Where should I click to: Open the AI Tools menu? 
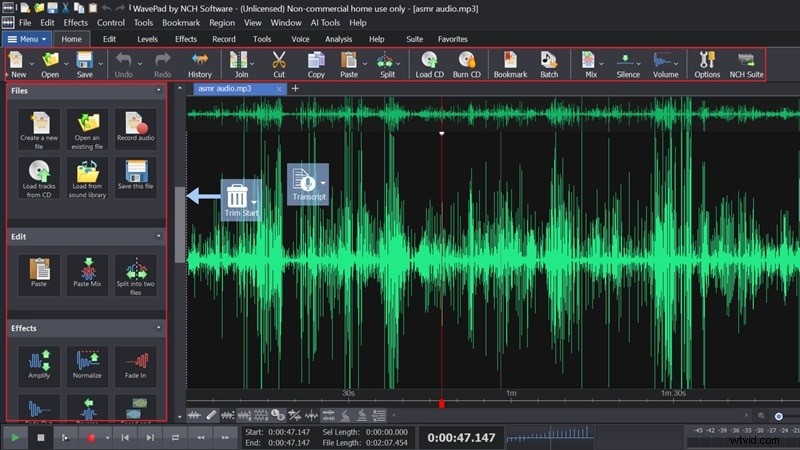[325, 22]
